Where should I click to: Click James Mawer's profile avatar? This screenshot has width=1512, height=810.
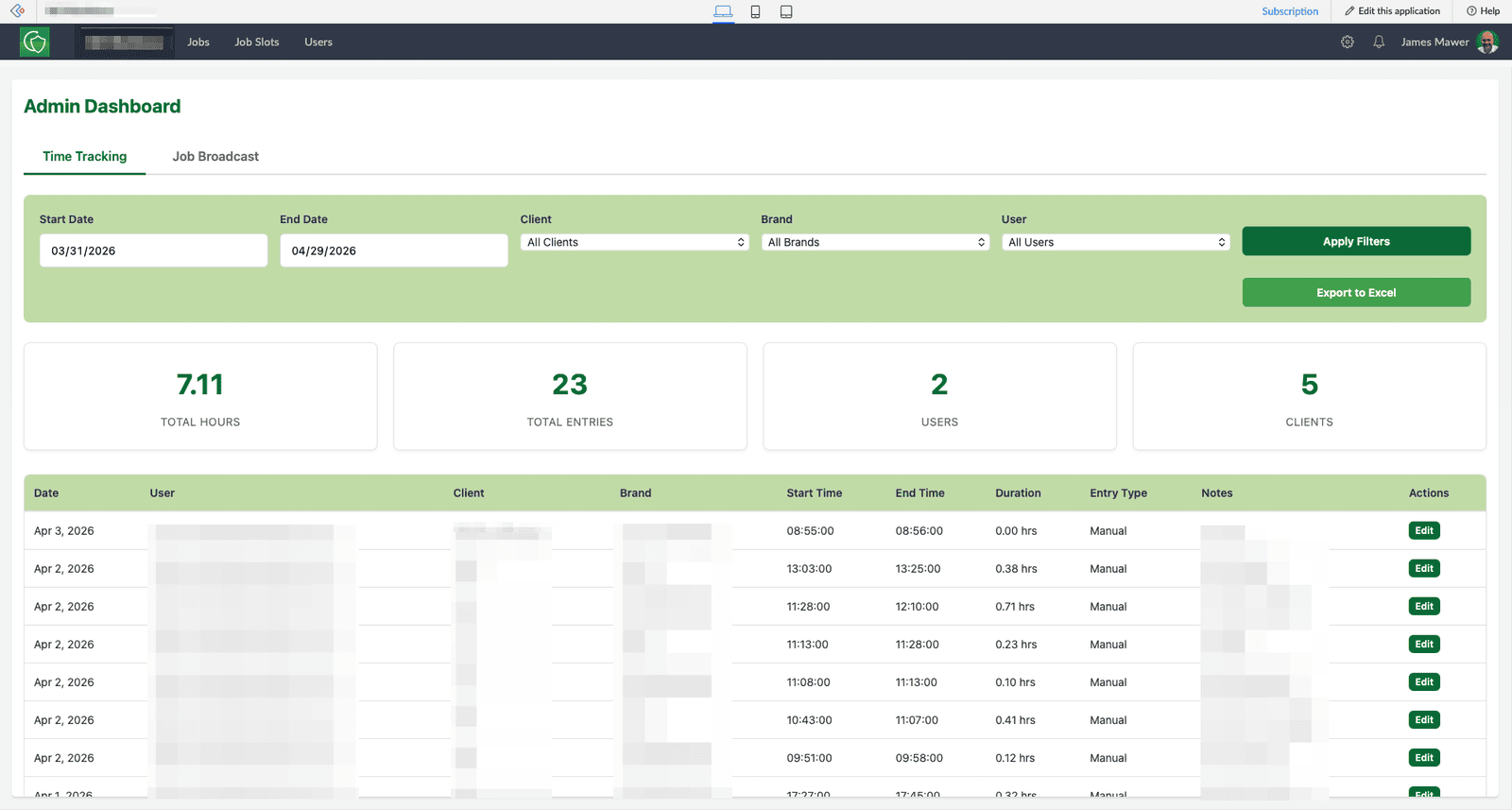pos(1486,42)
